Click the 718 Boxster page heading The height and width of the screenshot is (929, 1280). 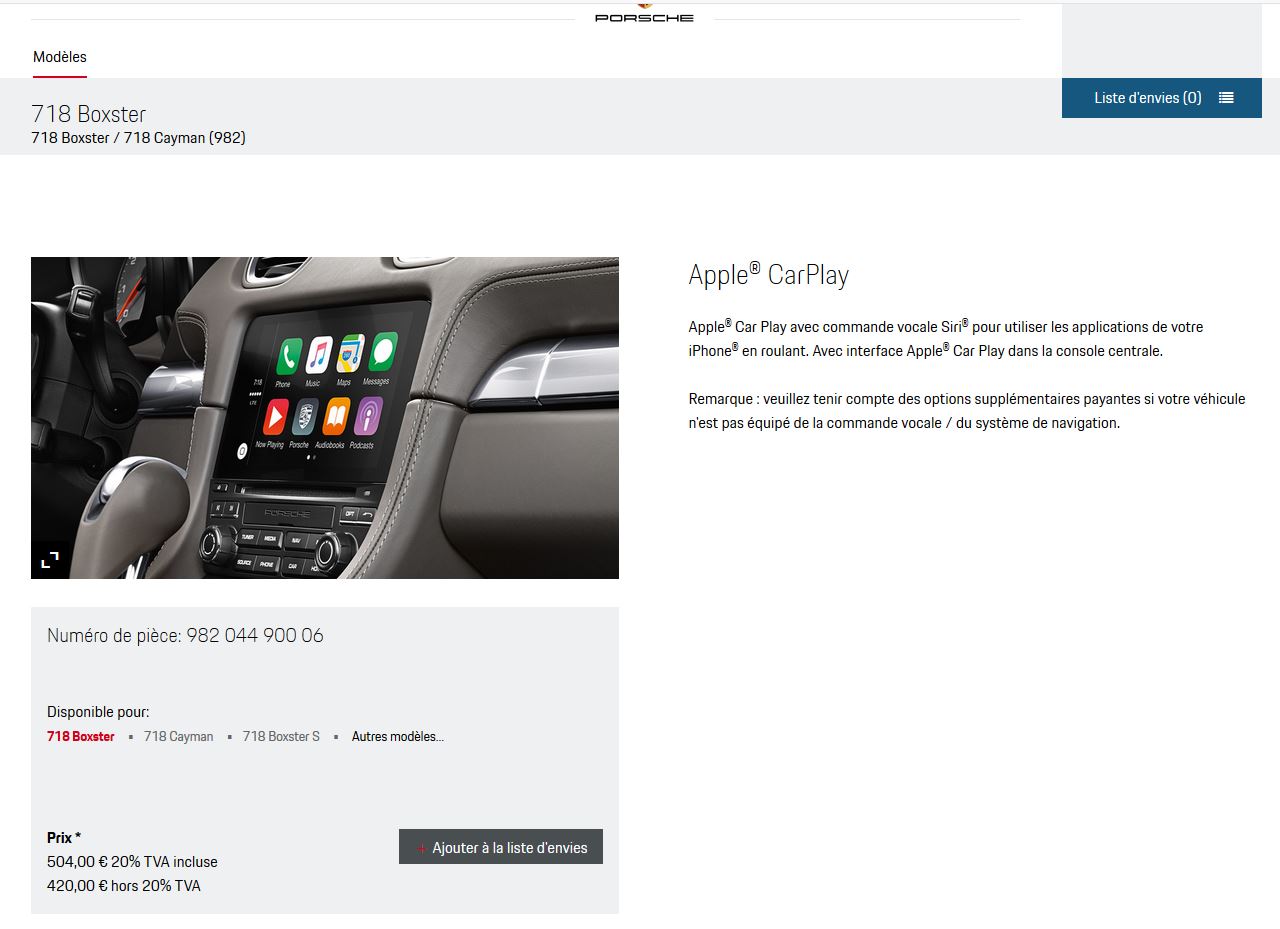click(x=89, y=114)
